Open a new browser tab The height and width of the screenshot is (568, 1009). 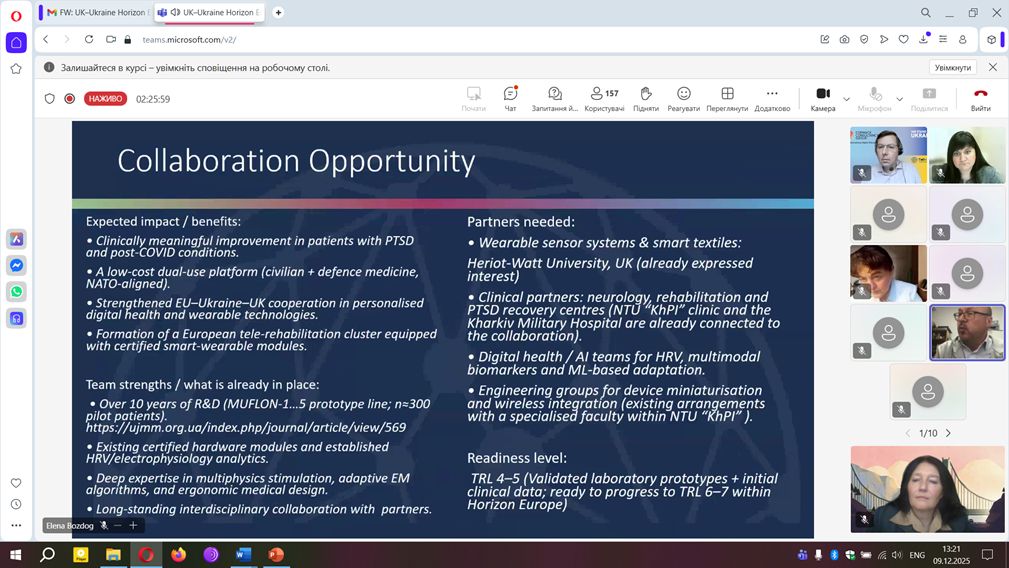[278, 13]
